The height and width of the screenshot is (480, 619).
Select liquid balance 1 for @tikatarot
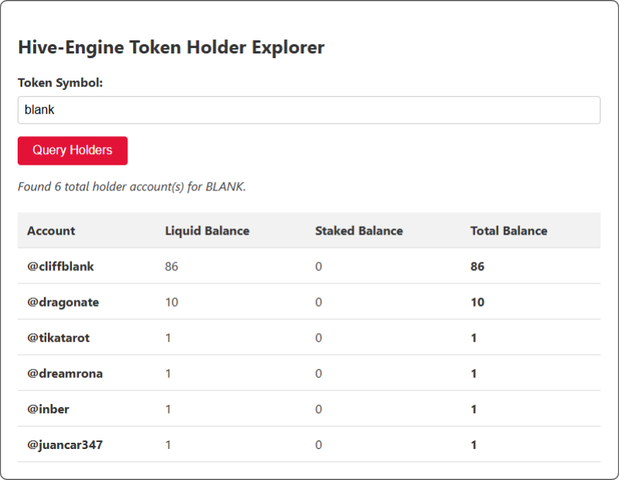pyautogui.click(x=168, y=338)
